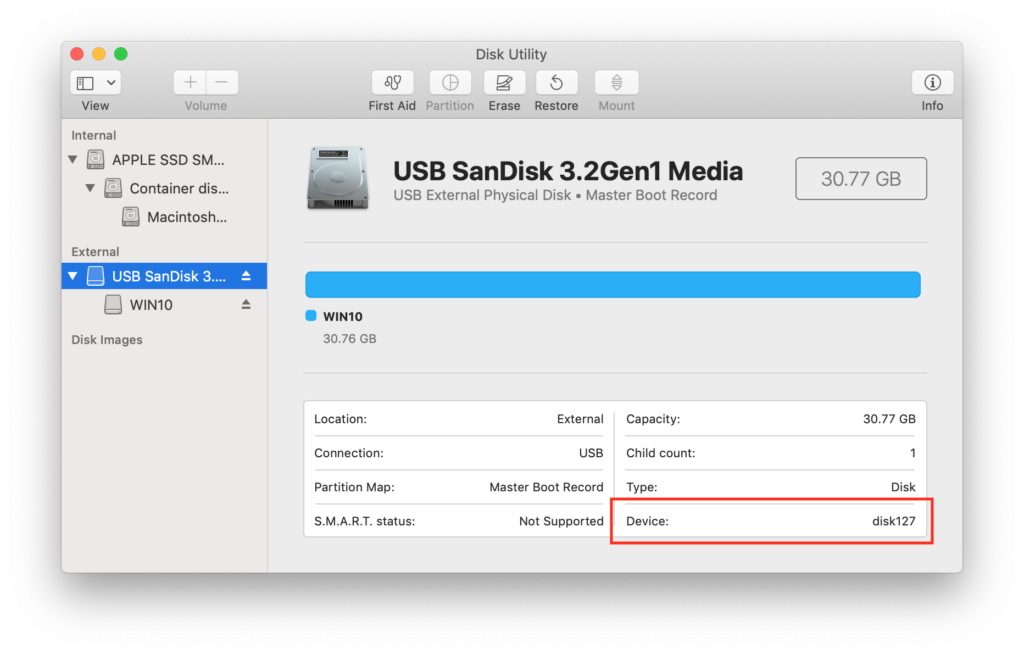This screenshot has height=654, width=1024.
Task: Click the USB SanDisk 3.2Gen1 Media title
Action: tap(568, 171)
